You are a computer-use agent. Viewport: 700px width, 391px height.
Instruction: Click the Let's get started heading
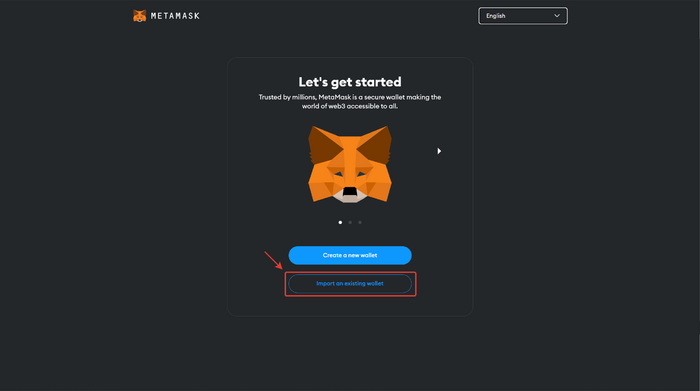350,82
